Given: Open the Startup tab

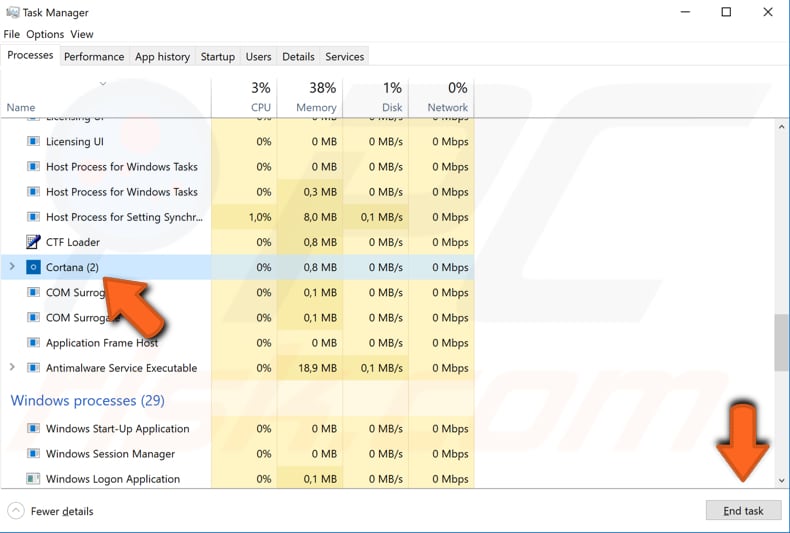Looking at the screenshot, I should pos(218,56).
